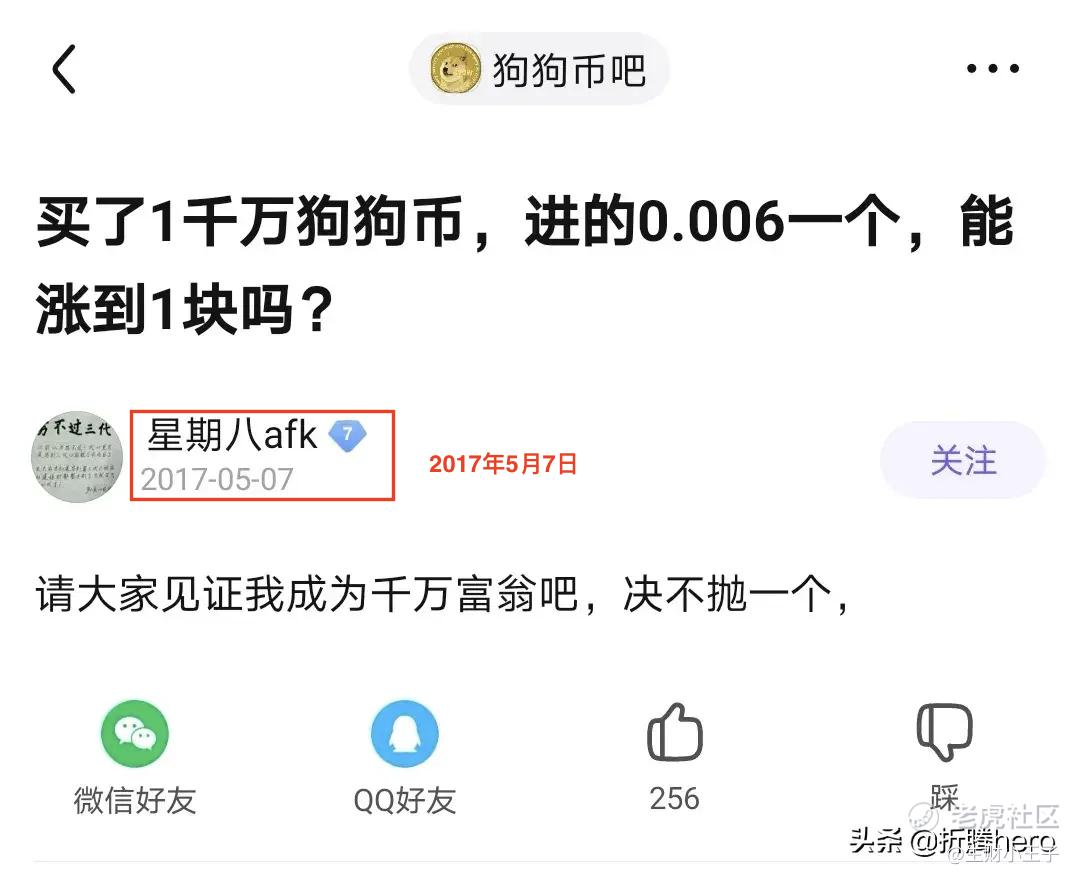Tap the post body text 请大家见证

pos(442,594)
